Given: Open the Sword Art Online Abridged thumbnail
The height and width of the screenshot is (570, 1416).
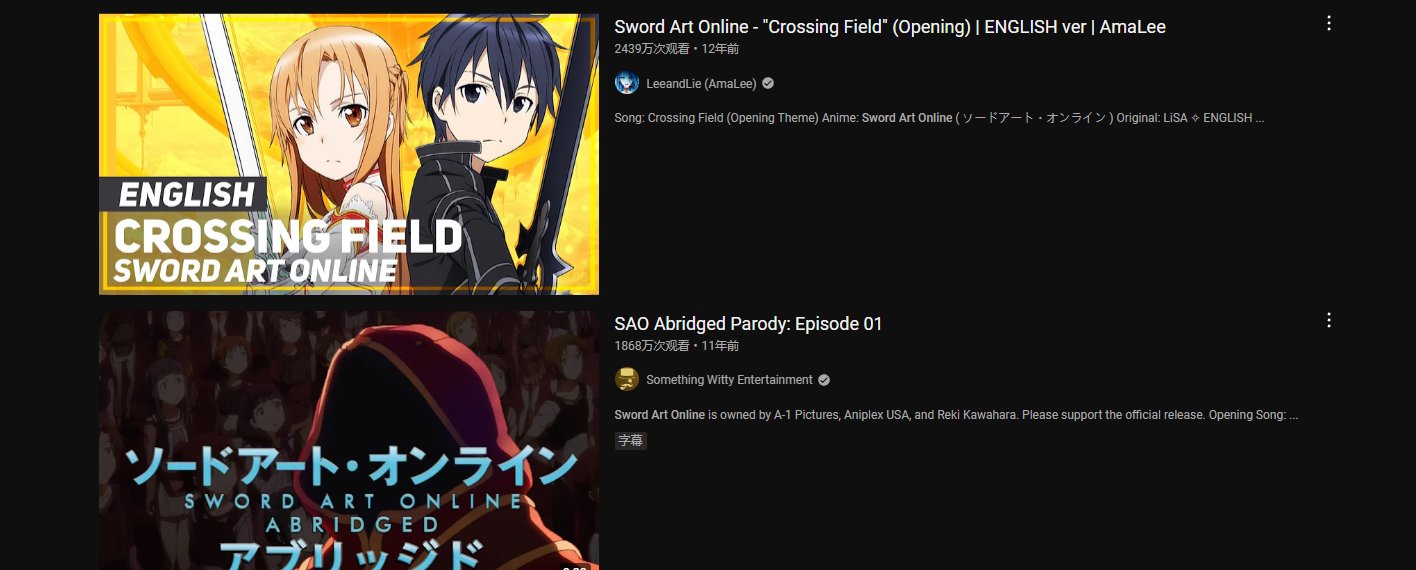Looking at the screenshot, I should pyautogui.click(x=349, y=440).
